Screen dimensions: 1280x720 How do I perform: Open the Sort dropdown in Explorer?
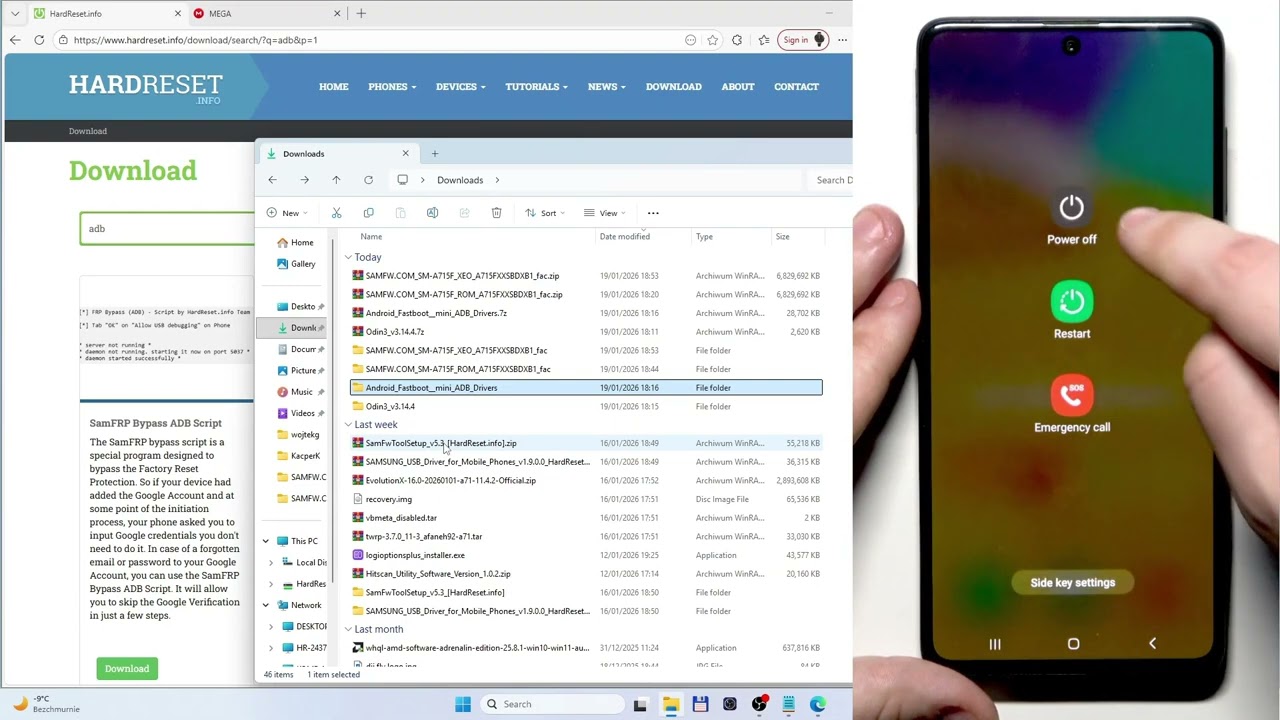click(545, 213)
